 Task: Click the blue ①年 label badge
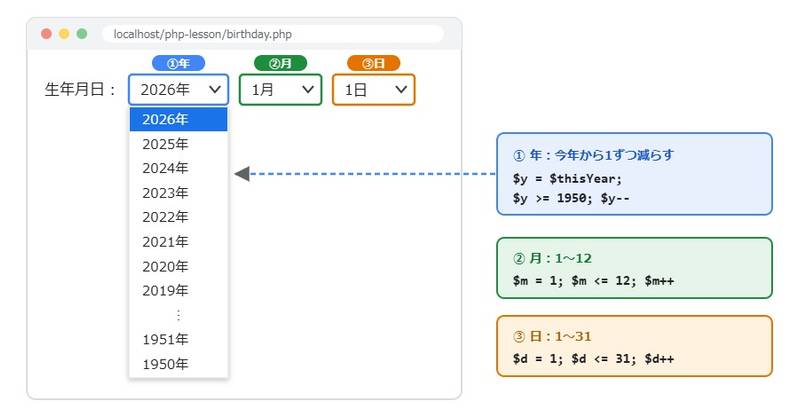[178, 63]
